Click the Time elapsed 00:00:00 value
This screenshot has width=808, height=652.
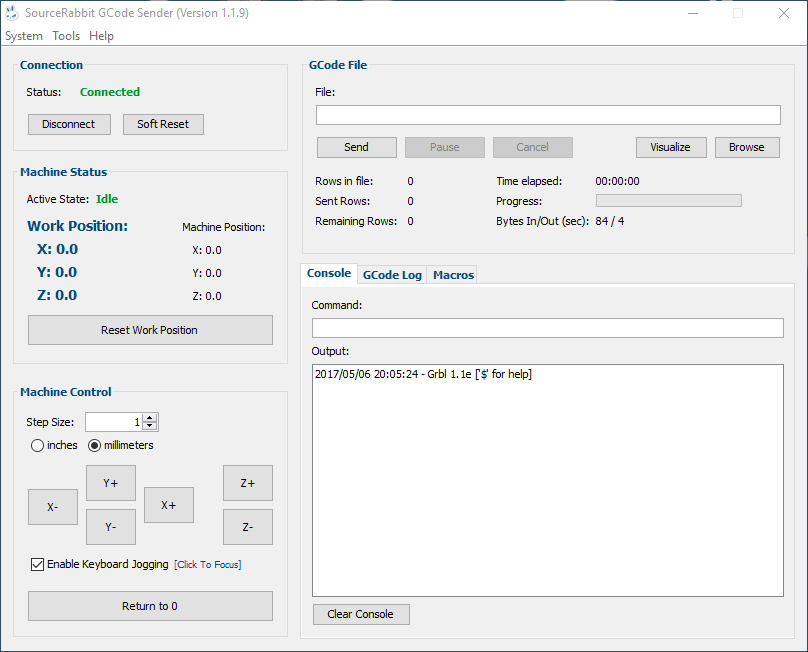pyautogui.click(x=617, y=181)
